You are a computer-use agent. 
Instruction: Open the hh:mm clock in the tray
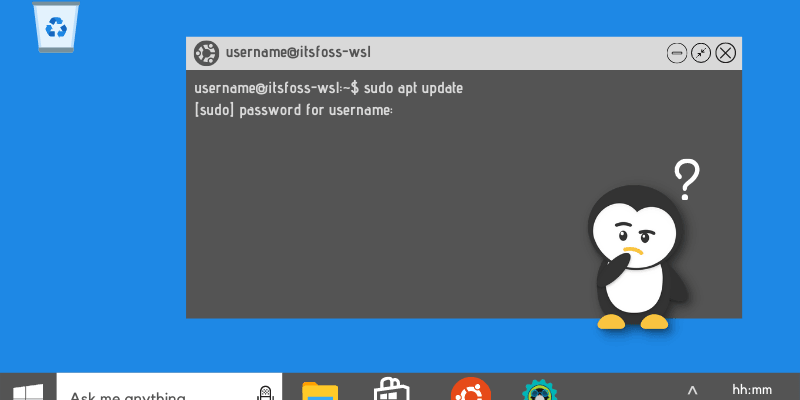[752, 390]
